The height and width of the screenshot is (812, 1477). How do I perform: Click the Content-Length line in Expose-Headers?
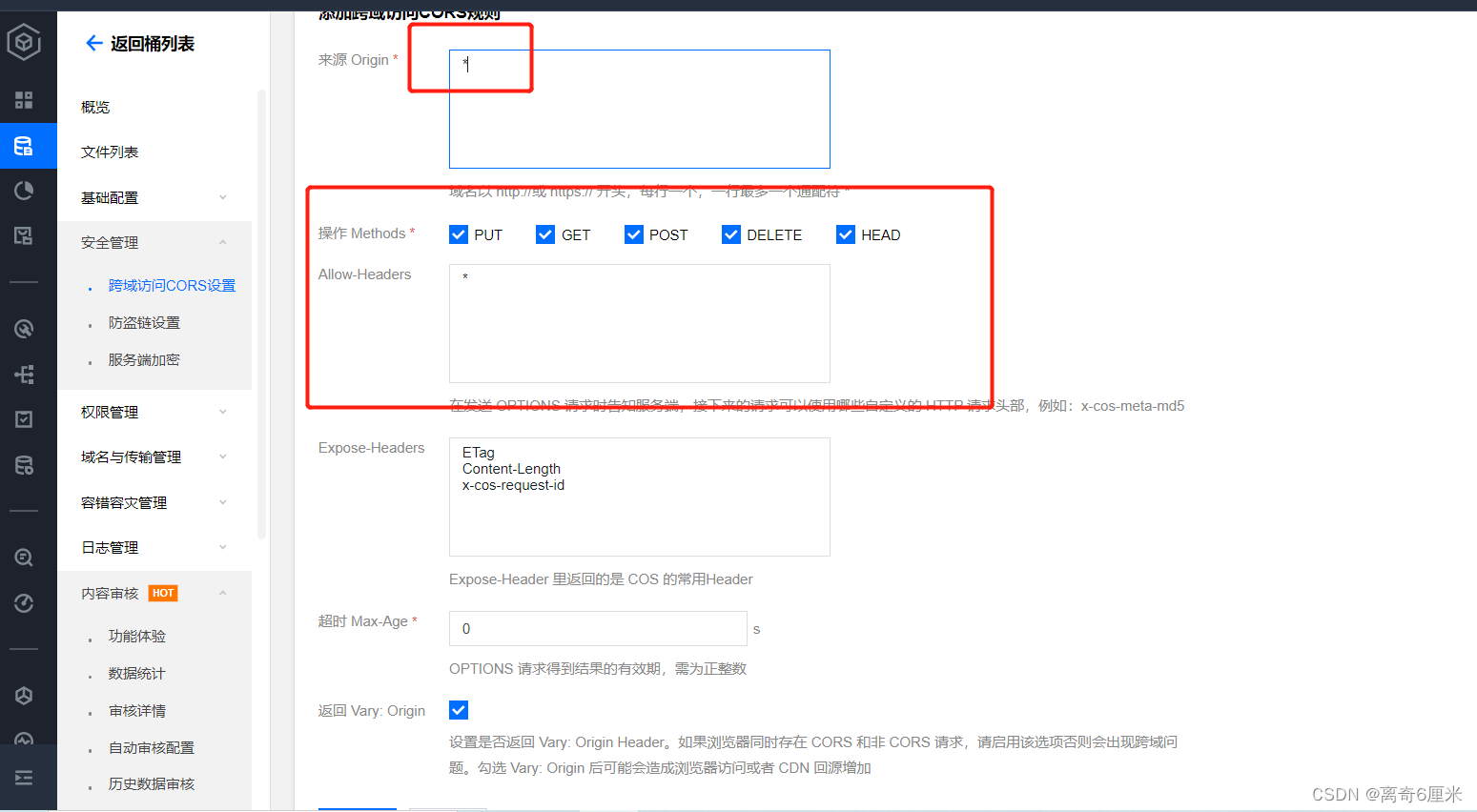(511, 469)
